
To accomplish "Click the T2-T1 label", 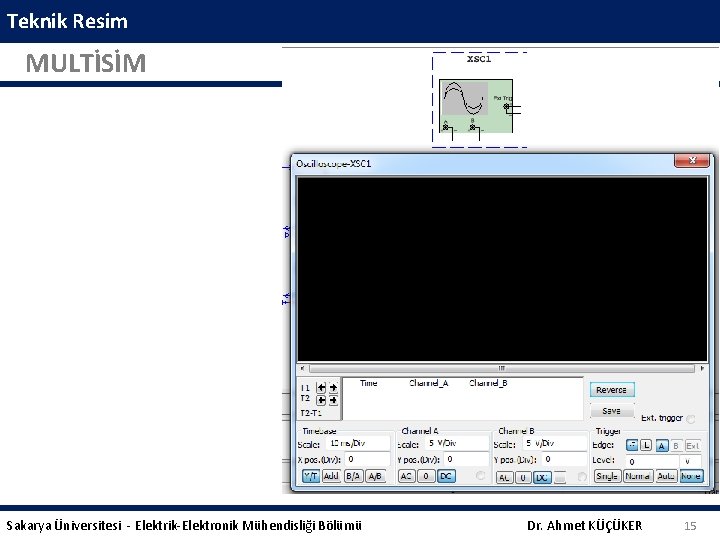I will coord(311,413).
